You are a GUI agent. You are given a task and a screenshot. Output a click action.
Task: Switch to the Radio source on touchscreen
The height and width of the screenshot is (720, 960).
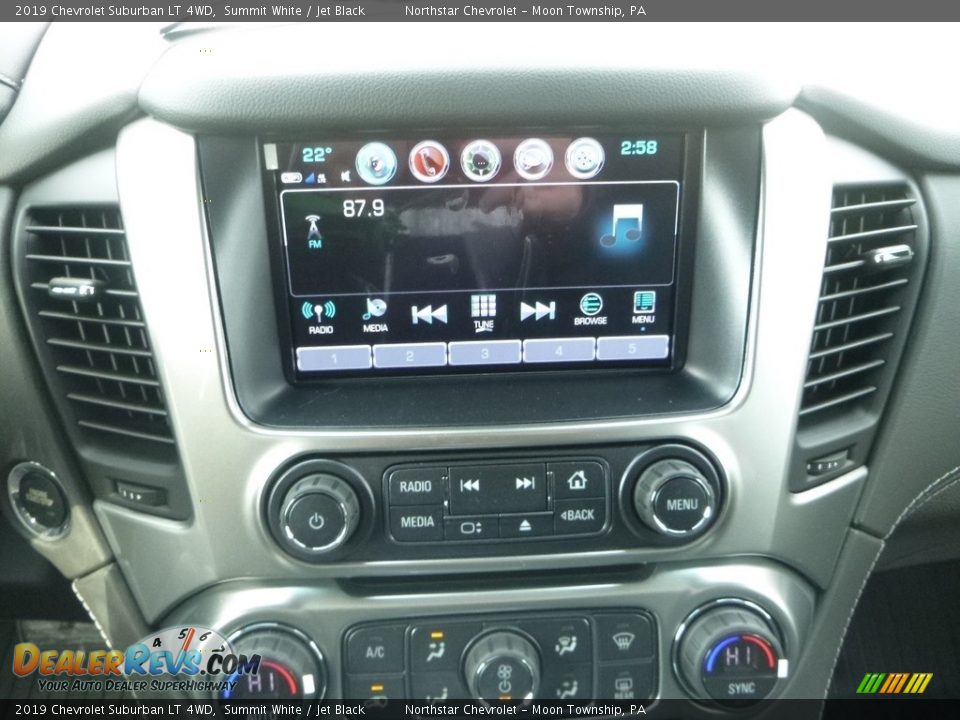click(x=318, y=310)
